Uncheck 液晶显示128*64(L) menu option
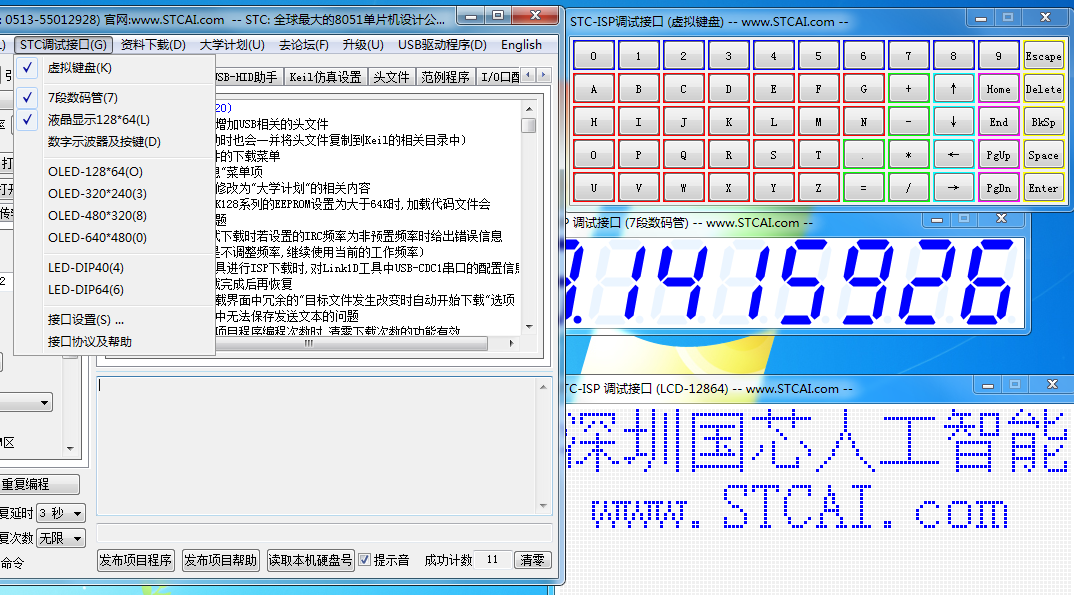The image size is (1074, 595). click(114, 120)
